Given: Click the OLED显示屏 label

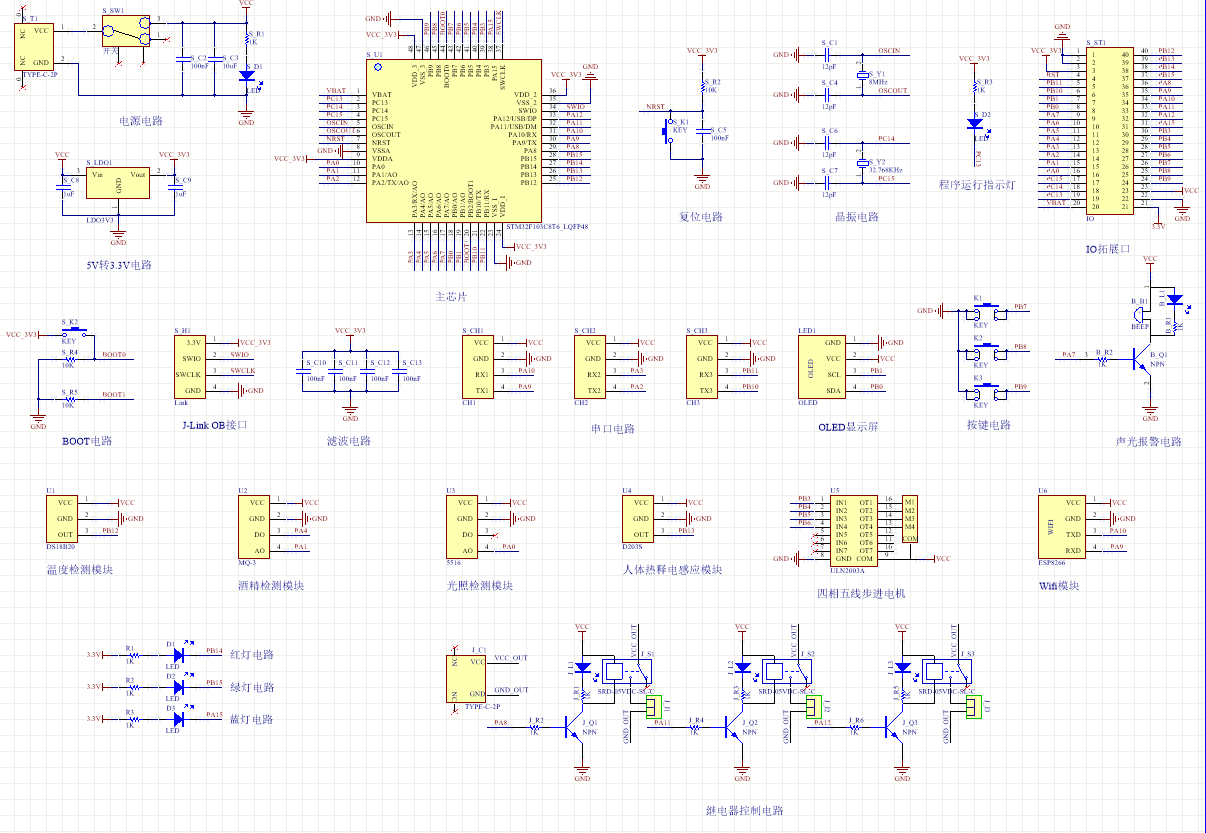Looking at the screenshot, I should click(848, 427).
